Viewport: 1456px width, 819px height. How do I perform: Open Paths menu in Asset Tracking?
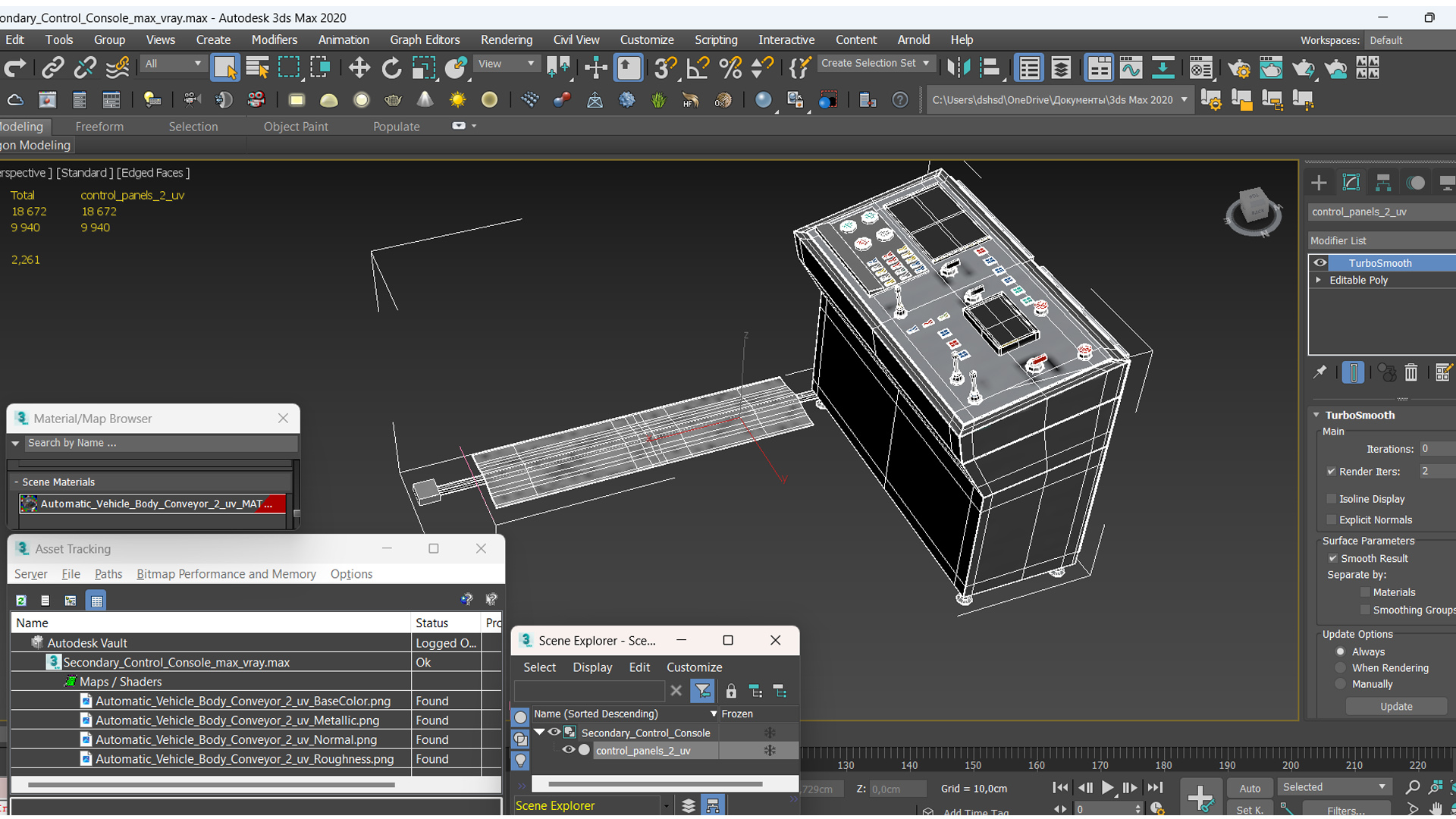click(108, 574)
